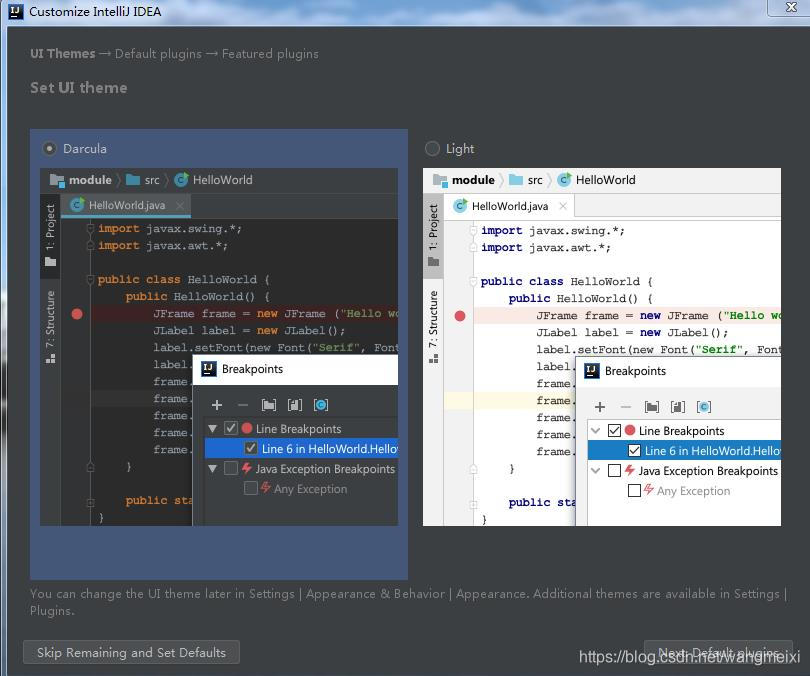
Task: Select the Darcula theme radio button
Action: 49,149
